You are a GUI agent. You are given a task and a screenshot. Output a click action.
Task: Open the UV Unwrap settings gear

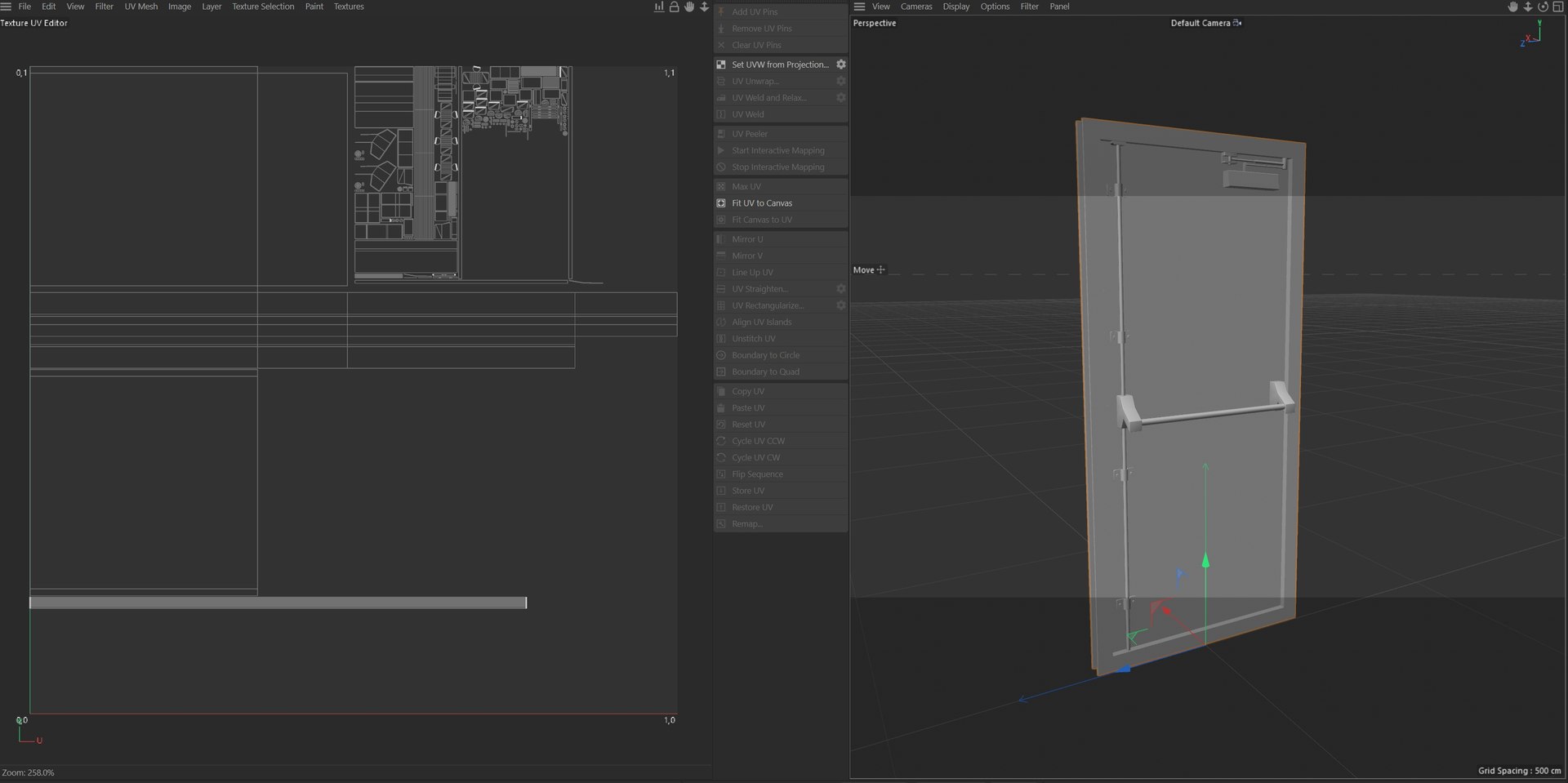point(840,81)
